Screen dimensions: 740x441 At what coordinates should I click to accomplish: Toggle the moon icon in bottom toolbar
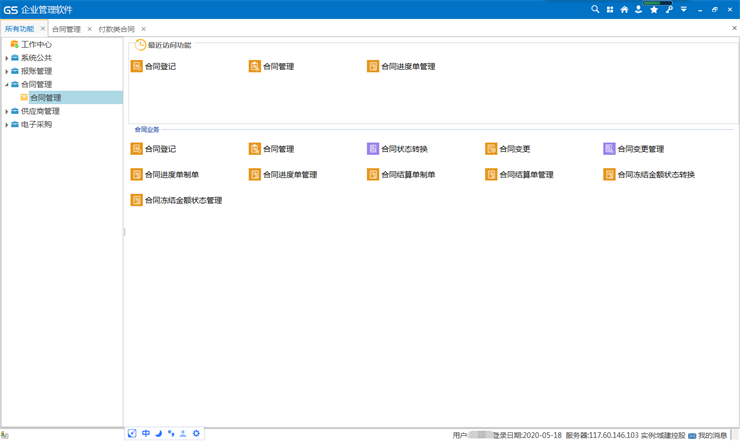tap(158, 434)
